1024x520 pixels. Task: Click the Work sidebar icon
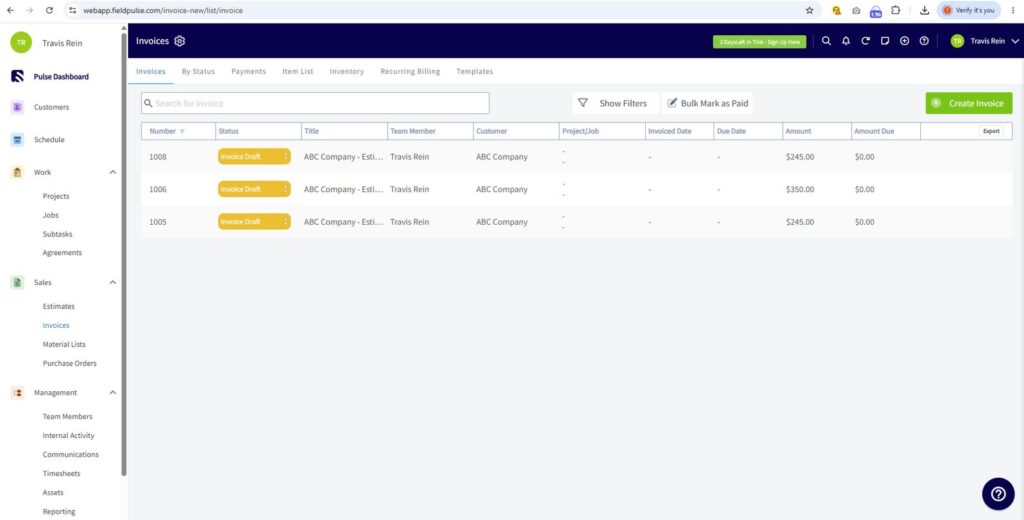coord(18,172)
